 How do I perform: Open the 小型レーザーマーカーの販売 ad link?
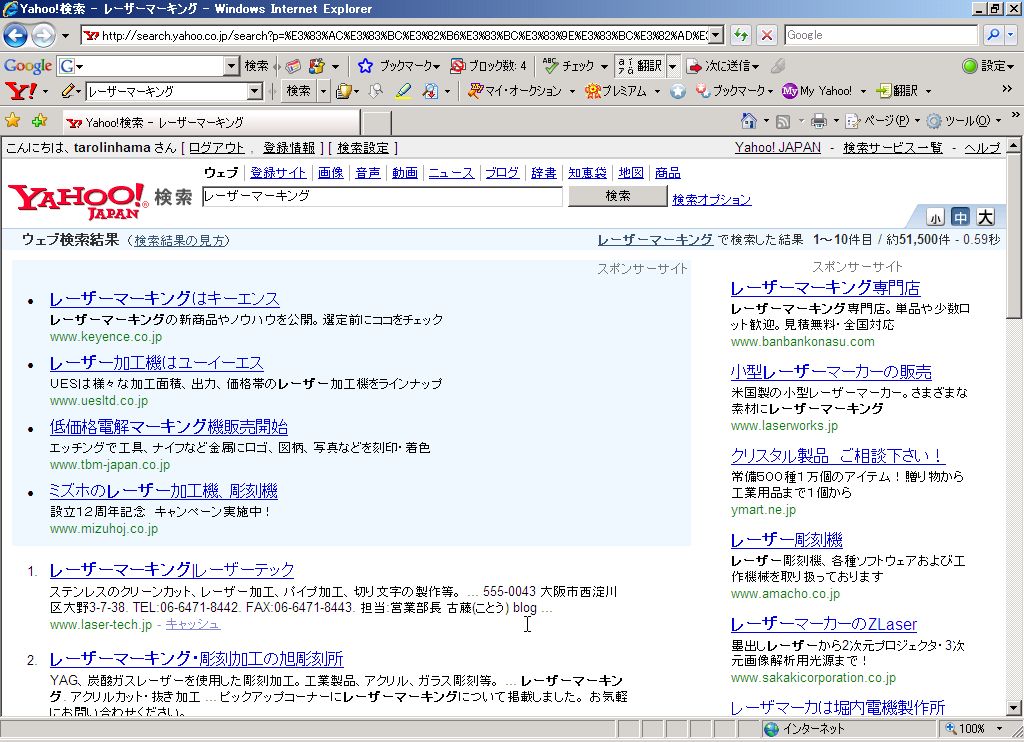[831, 372]
